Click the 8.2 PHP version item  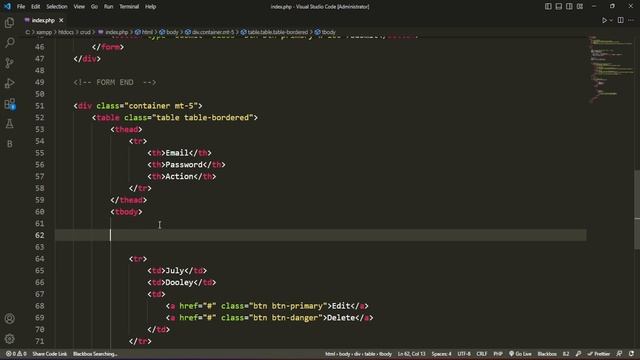pyautogui.click(x=566, y=354)
